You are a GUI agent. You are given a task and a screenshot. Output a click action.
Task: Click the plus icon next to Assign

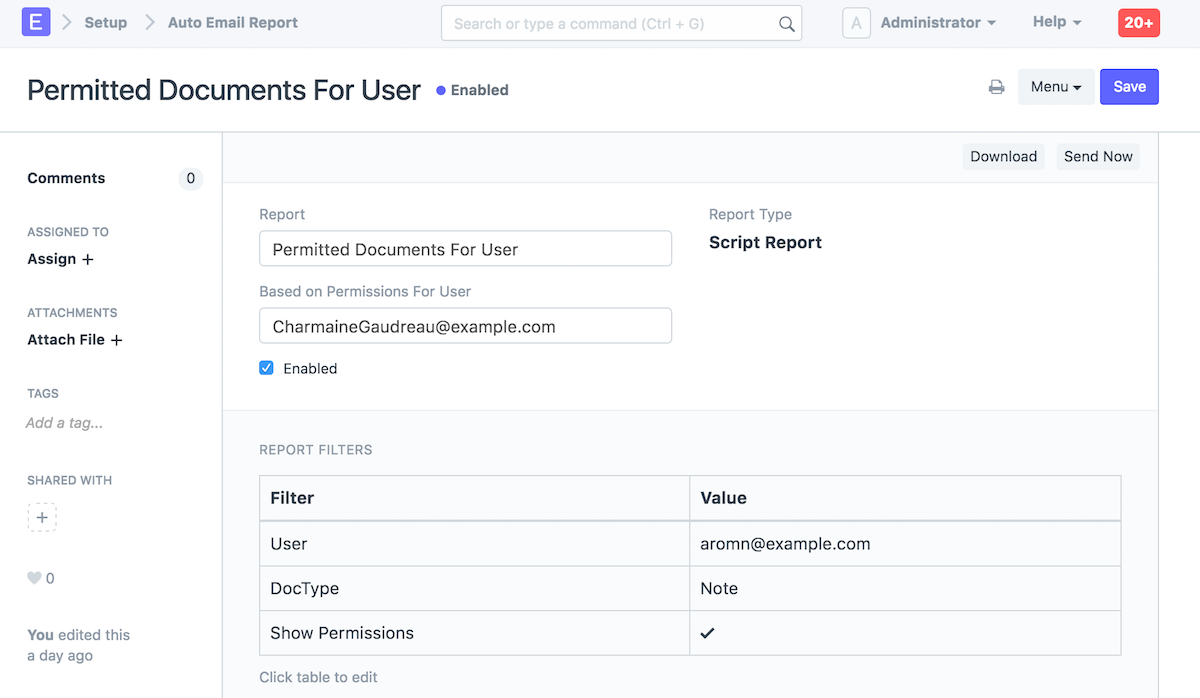(x=88, y=260)
